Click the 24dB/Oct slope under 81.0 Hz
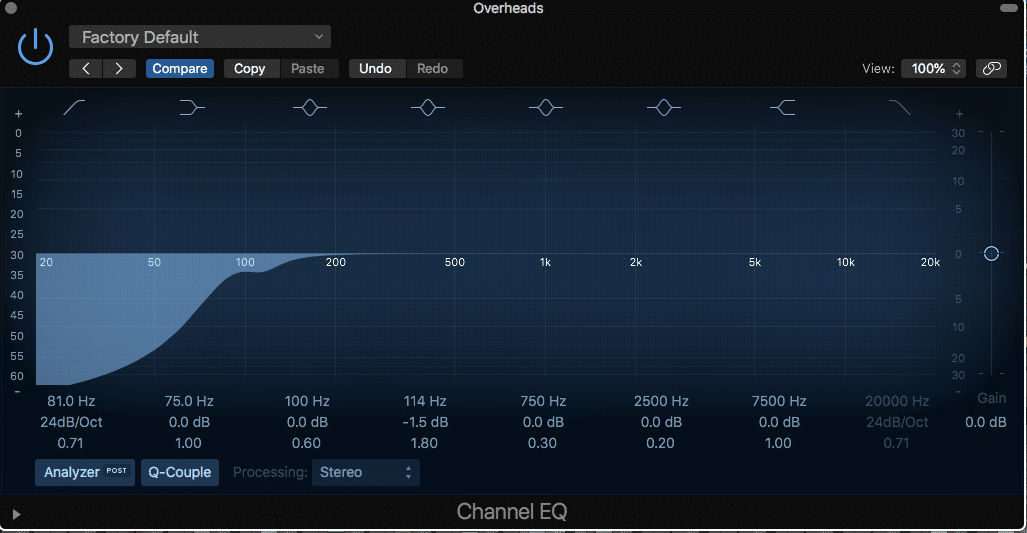The image size is (1027, 533). (71, 422)
